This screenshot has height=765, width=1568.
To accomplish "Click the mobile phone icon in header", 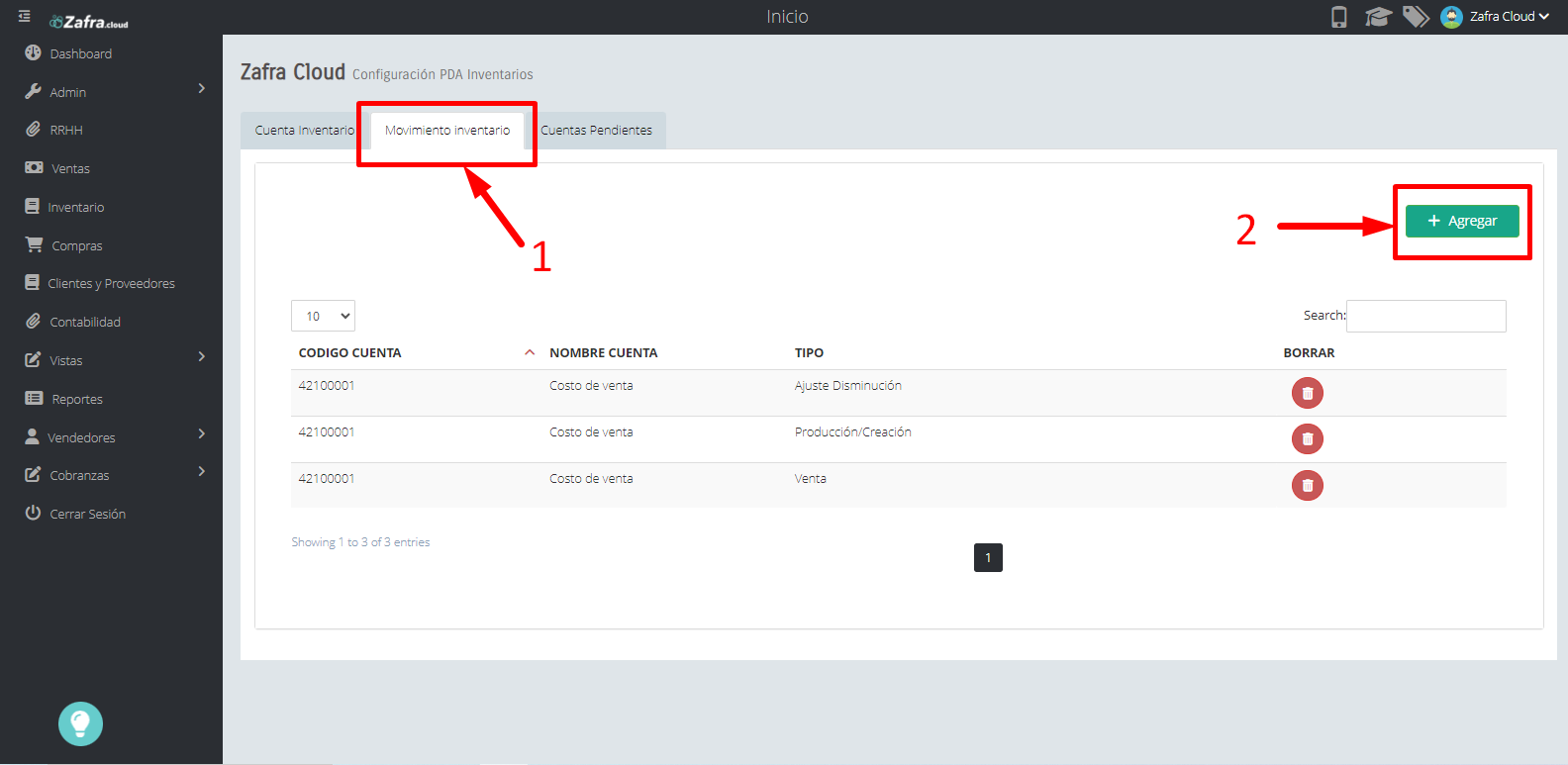I will pyautogui.click(x=1339, y=17).
